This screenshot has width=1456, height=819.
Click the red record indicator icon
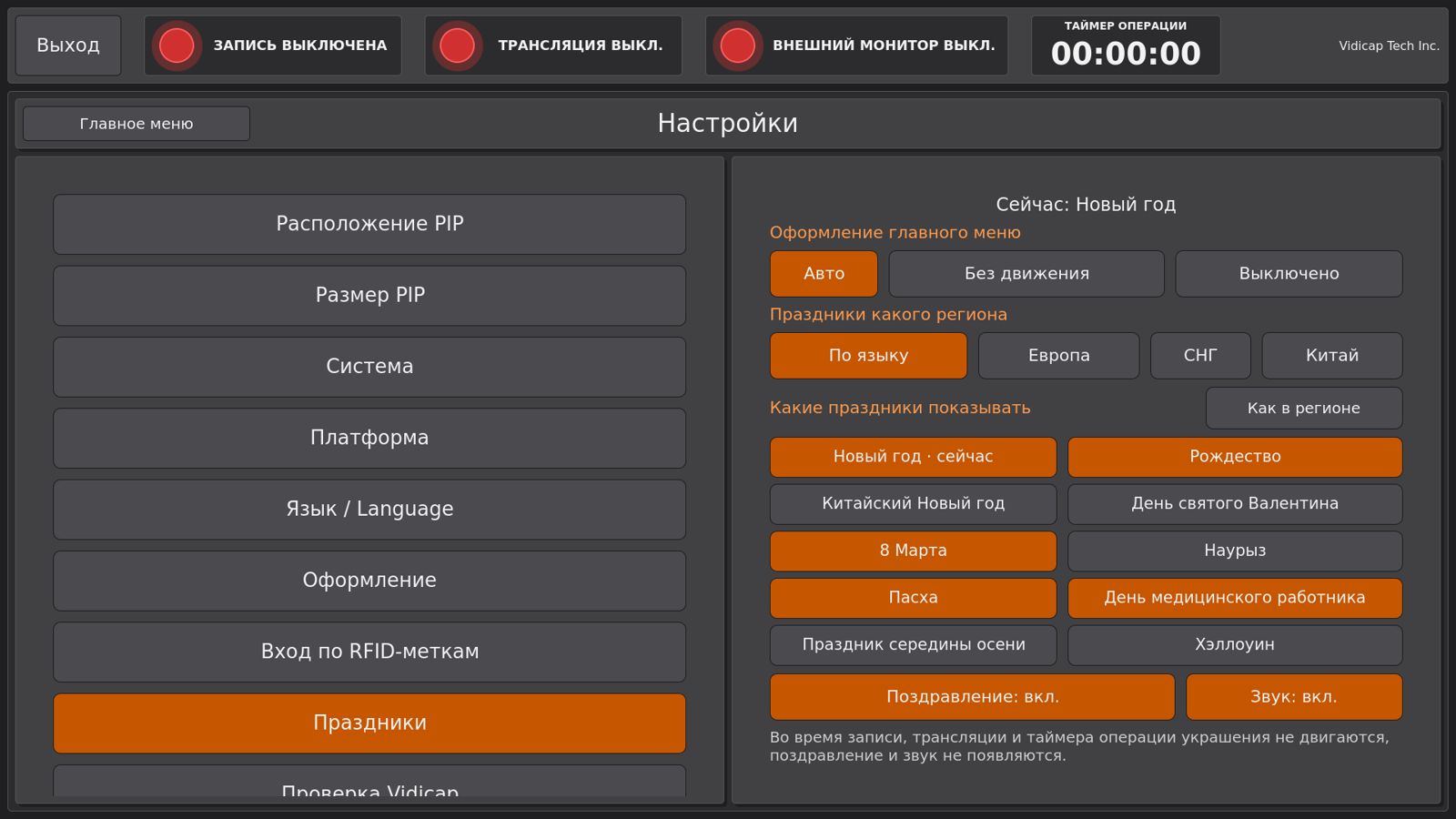pyautogui.click(x=177, y=45)
